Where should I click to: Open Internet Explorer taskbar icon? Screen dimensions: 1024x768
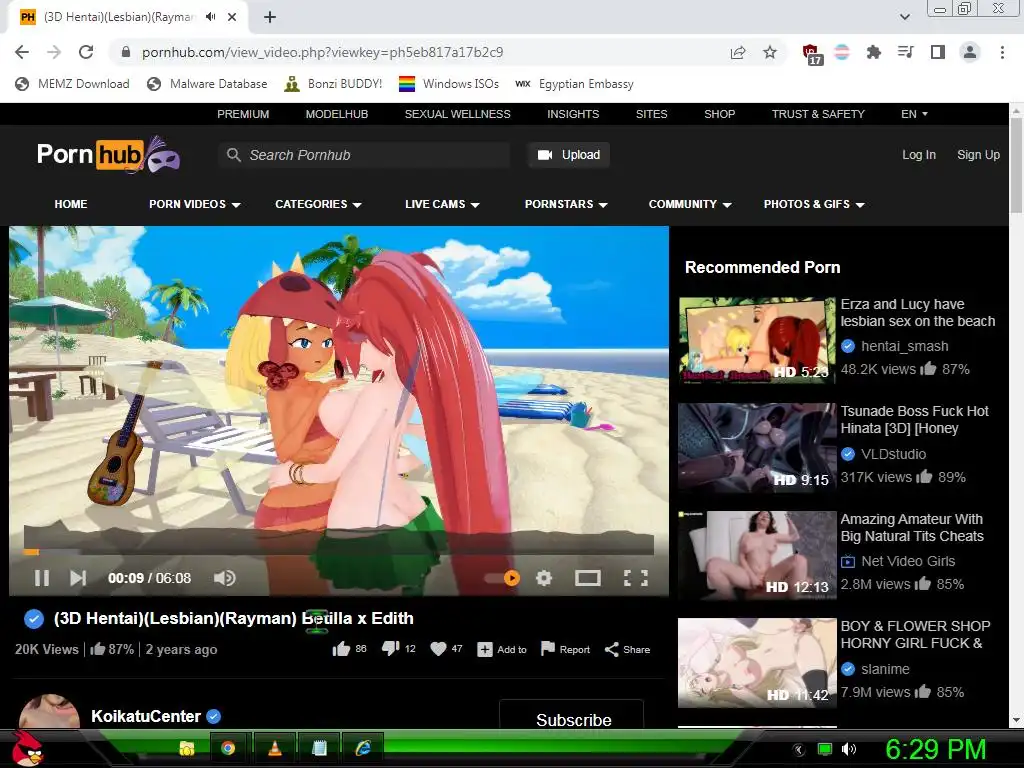click(x=363, y=748)
